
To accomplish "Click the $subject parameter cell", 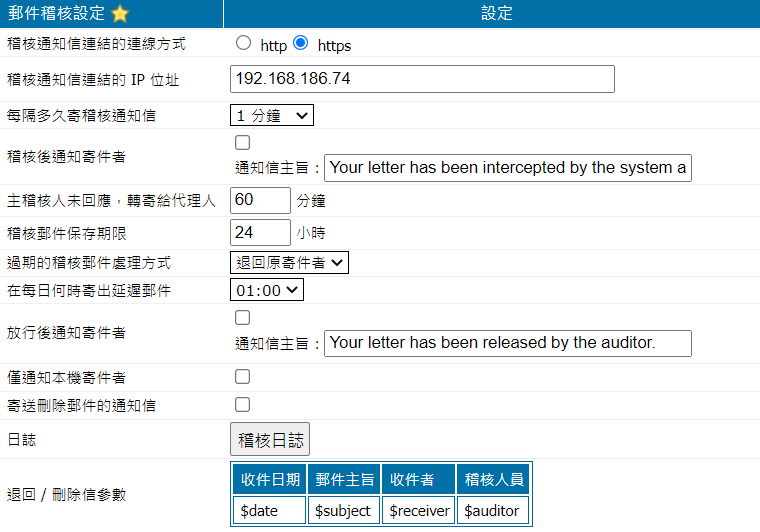I will (x=343, y=511).
